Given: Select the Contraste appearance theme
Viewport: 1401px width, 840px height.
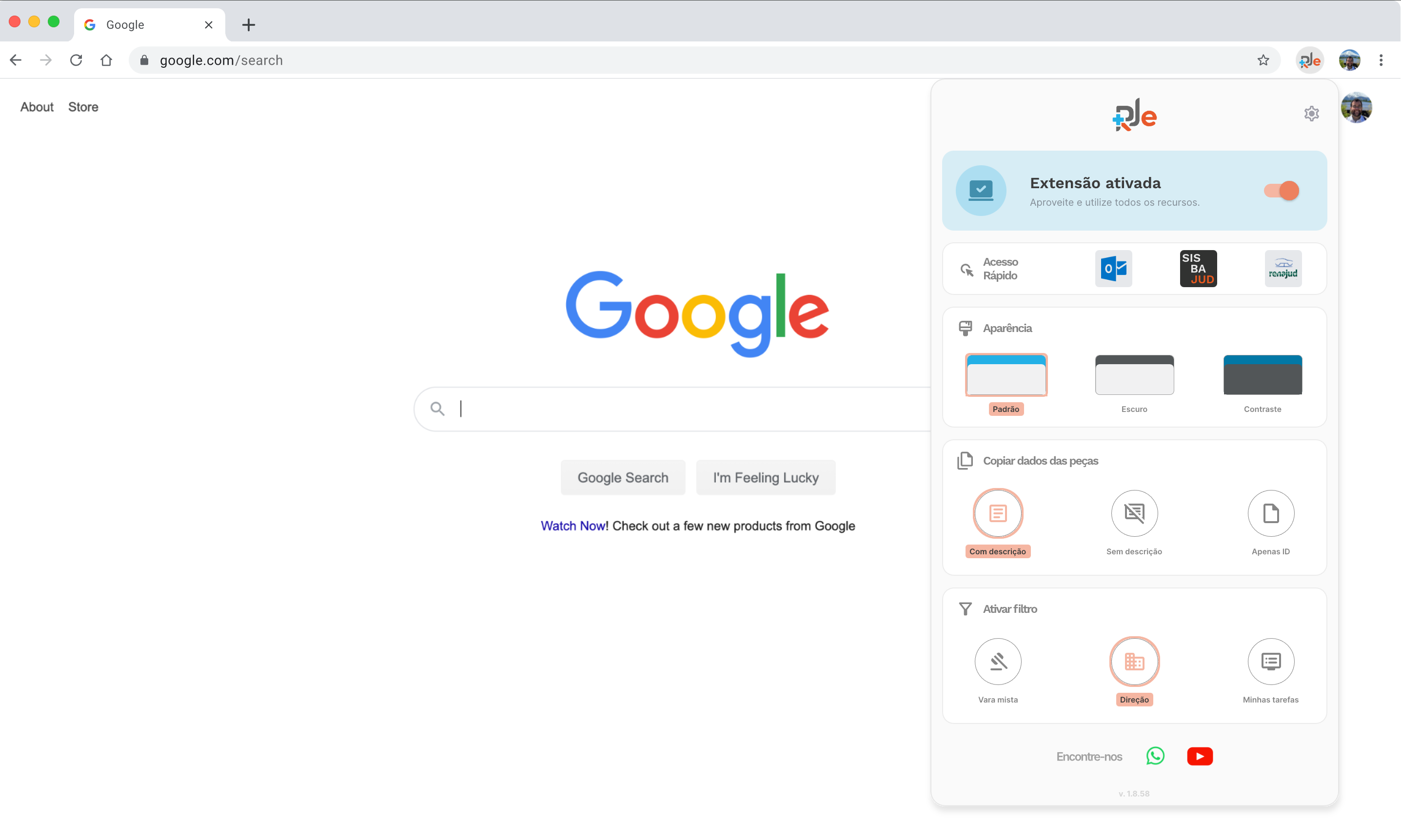Looking at the screenshot, I should click(1263, 375).
